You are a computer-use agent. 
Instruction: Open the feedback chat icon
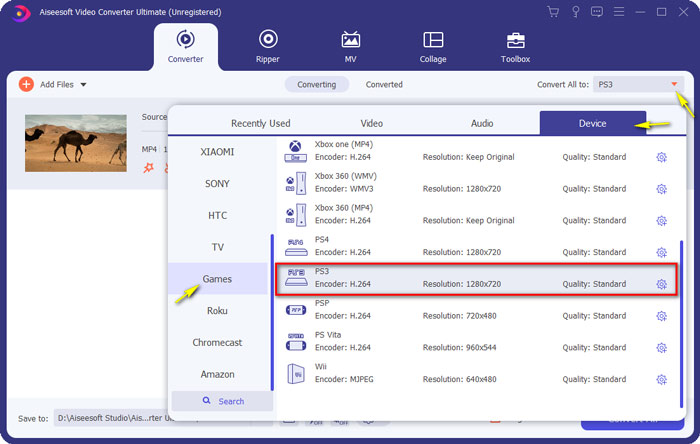[x=597, y=12]
